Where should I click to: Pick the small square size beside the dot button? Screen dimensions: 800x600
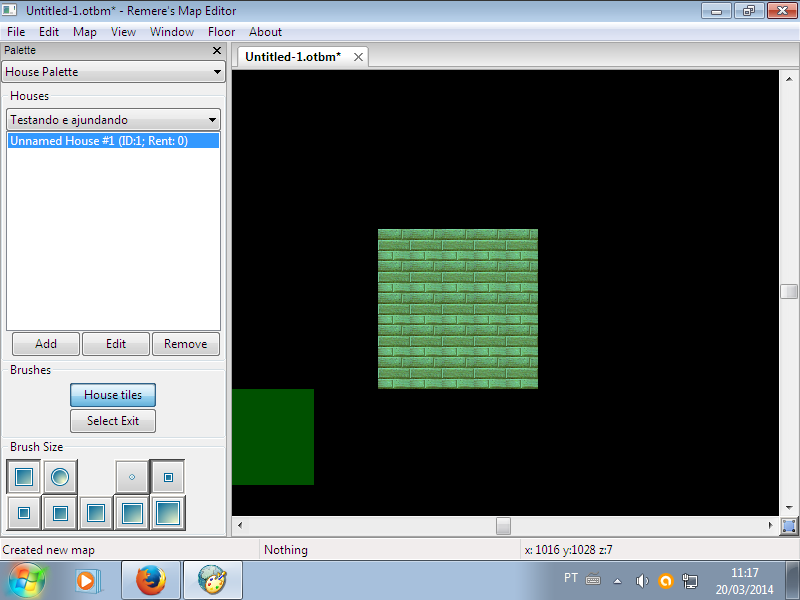168,477
